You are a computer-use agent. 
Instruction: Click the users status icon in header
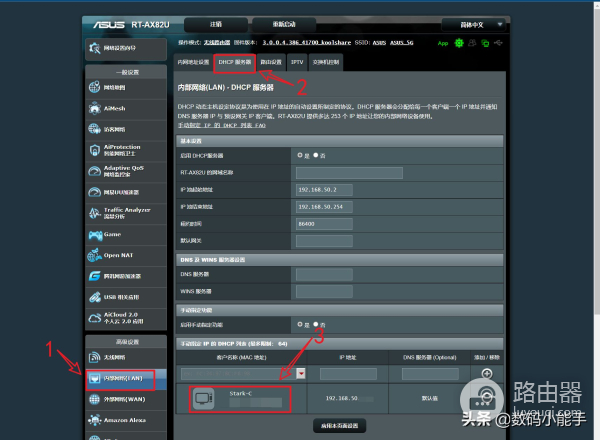pyautogui.click(x=472, y=43)
